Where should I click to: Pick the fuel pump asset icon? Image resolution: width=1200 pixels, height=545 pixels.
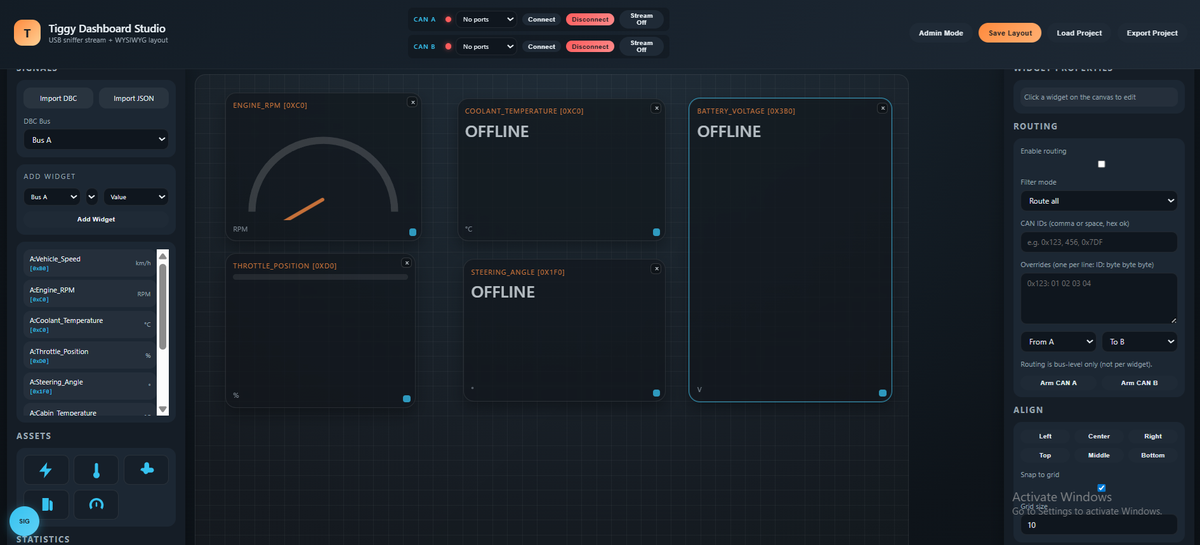45,504
